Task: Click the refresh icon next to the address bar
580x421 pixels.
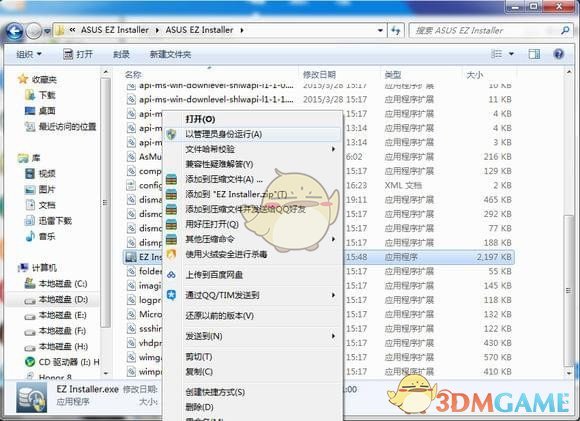Action: (396, 30)
